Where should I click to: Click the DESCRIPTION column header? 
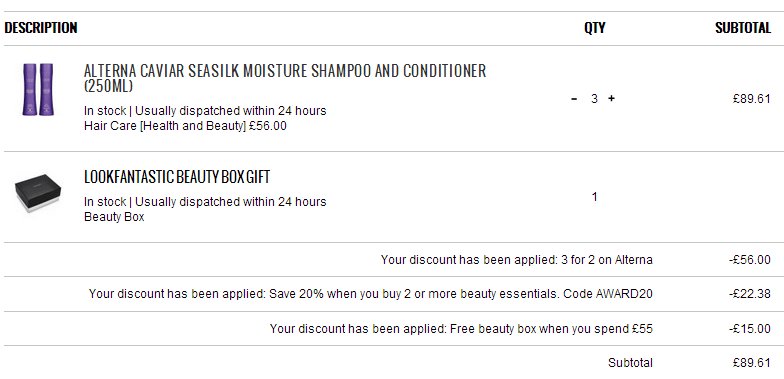(41, 28)
